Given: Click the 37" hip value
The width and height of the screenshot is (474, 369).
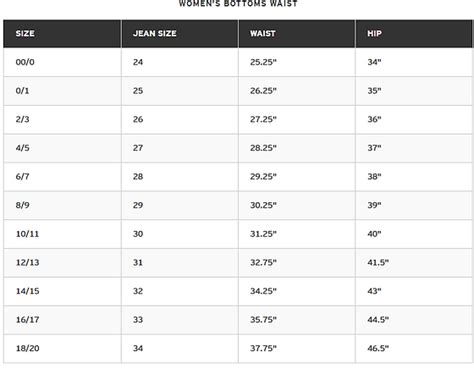Looking at the screenshot, I should [374, 148].
